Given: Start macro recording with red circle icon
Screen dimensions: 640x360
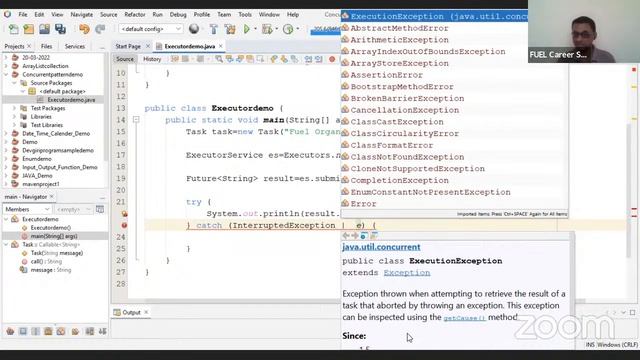Looking at the screenshot, I should [x=332, y=59].
